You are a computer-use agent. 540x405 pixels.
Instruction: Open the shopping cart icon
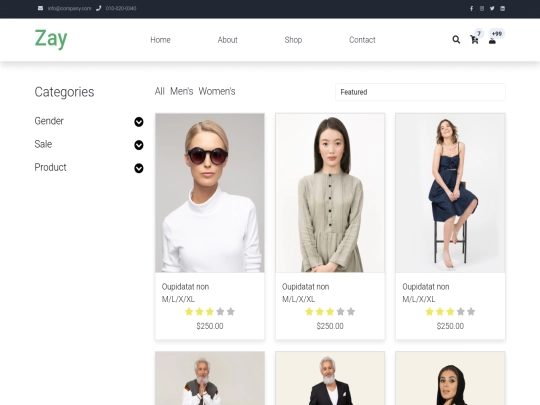[474, 40]
